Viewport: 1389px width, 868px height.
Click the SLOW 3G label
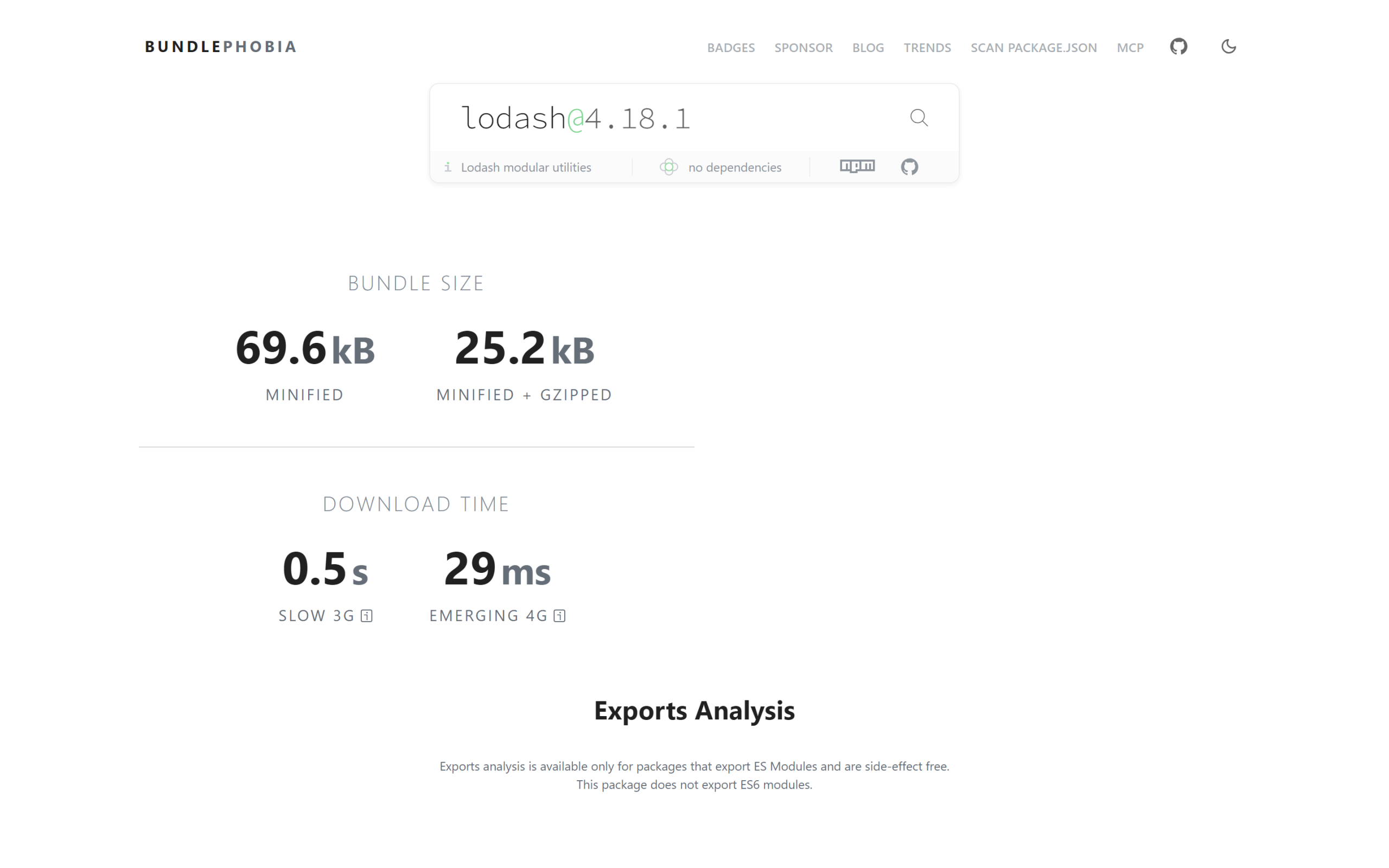point(316,616)
